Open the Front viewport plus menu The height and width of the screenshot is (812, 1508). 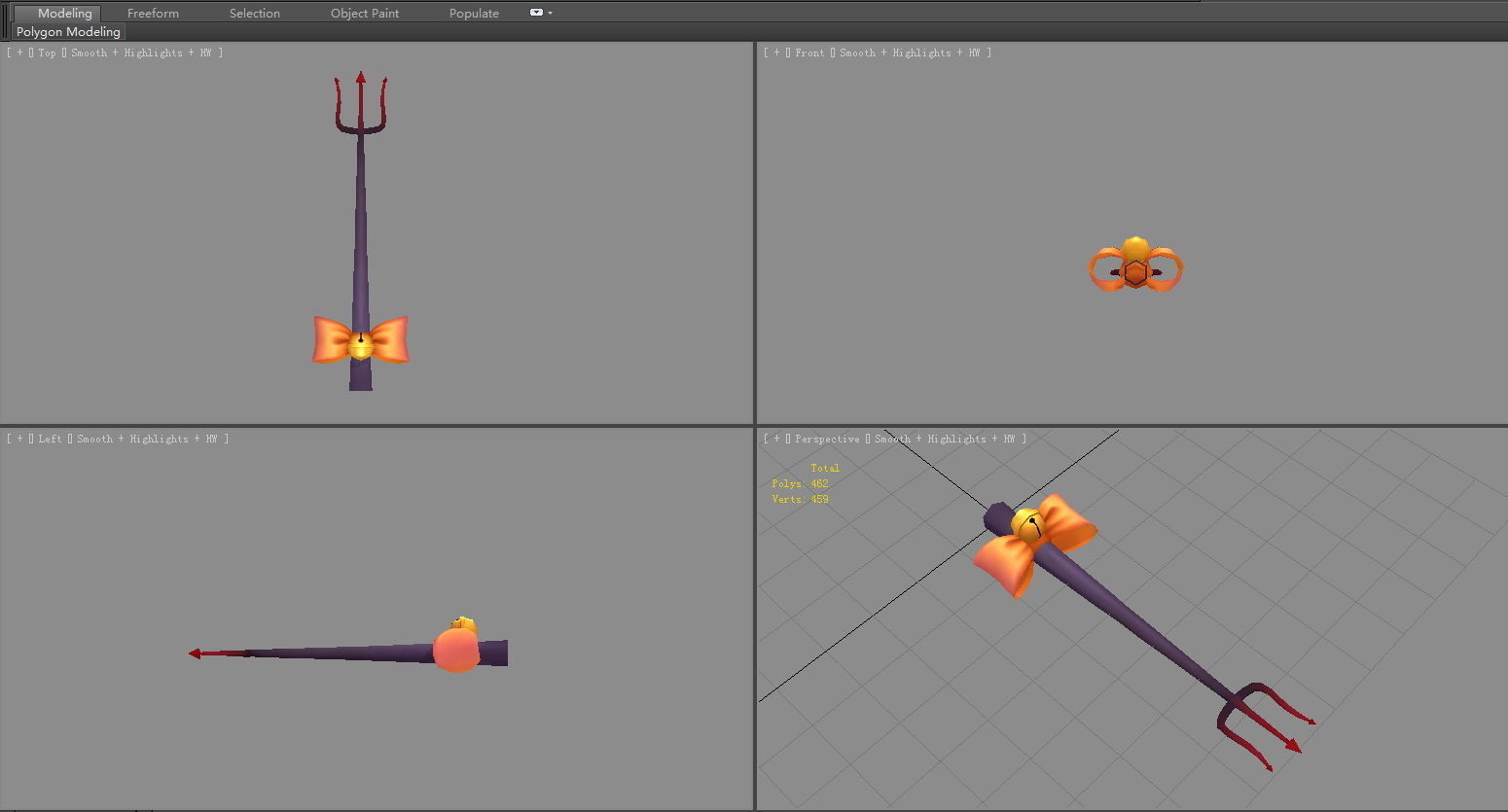pyautogui.click(x=776, y=53)
